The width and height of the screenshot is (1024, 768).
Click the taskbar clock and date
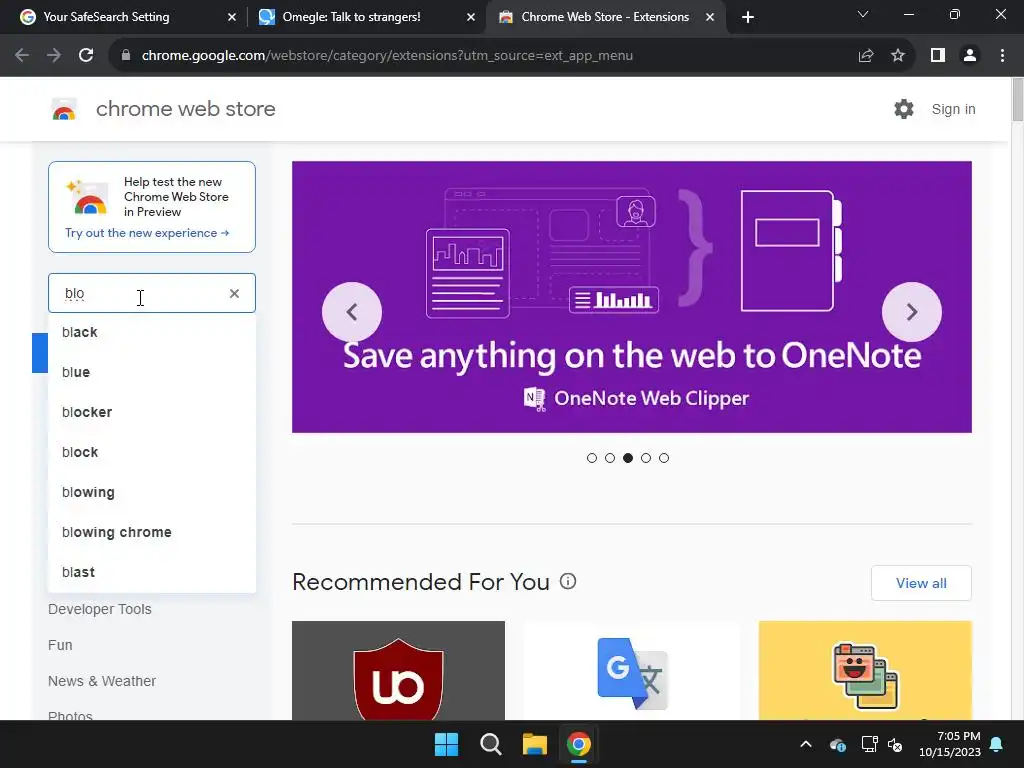tap(950, 744)
